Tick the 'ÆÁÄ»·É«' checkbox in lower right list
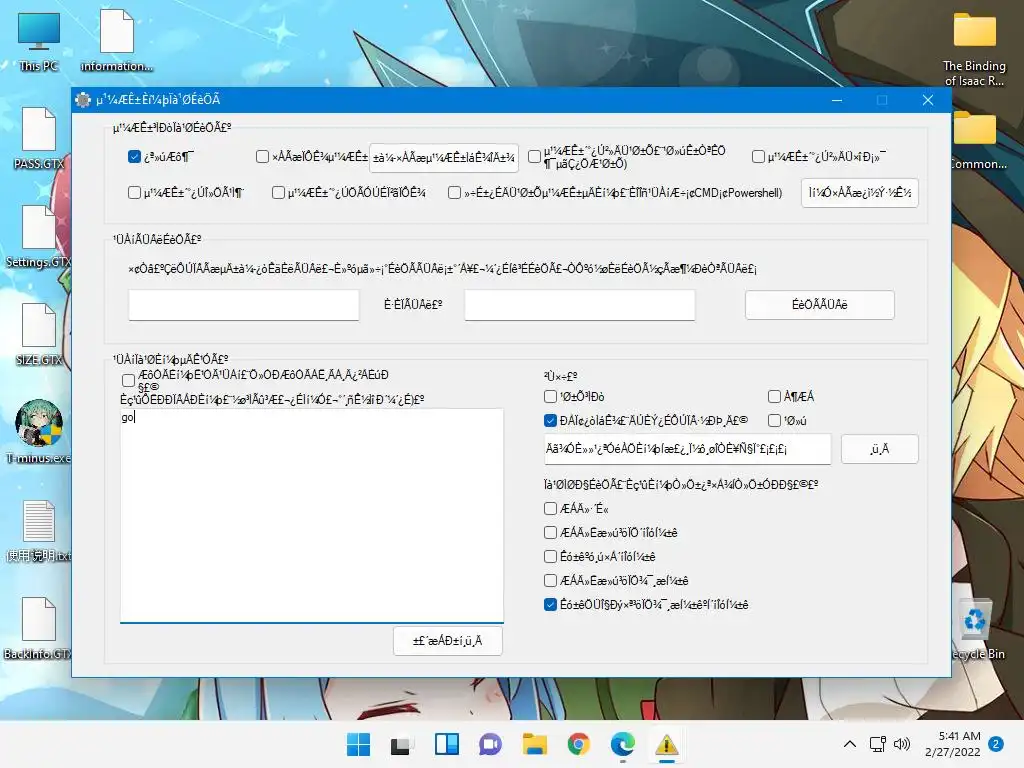Viewport: 1024px width, 768px height. [x=551, y=509]
